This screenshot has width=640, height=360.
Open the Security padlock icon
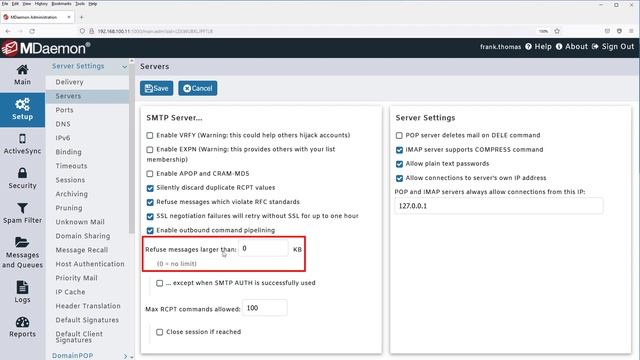click(22, 173)
